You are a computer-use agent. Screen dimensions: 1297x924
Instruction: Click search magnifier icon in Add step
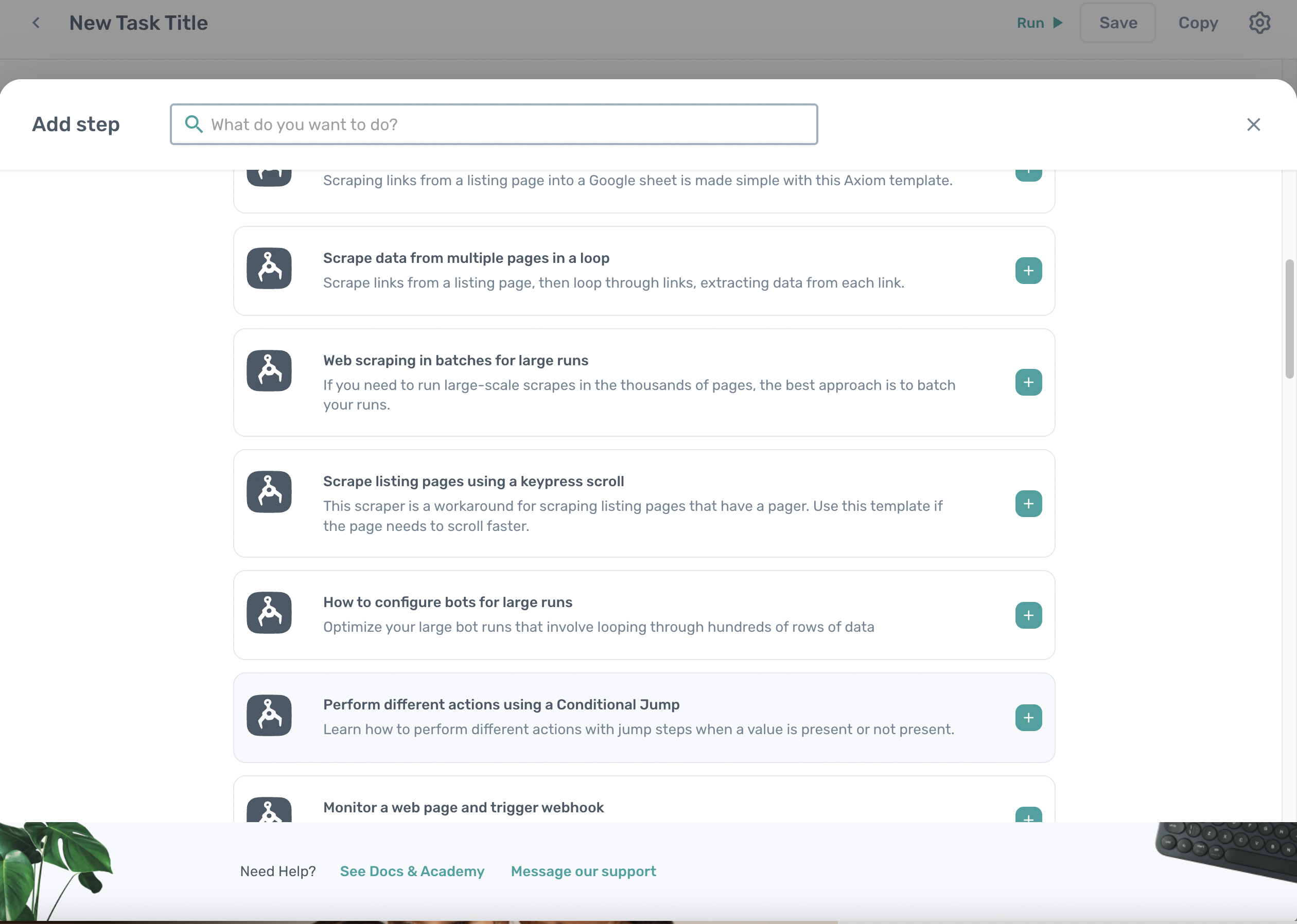194,124
